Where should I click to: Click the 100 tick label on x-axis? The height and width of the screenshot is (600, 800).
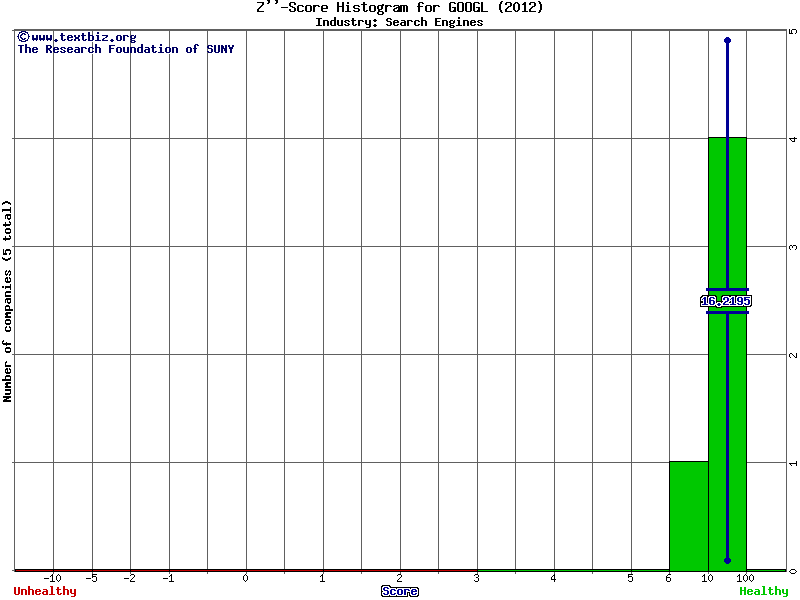click(x=745, y=578)
